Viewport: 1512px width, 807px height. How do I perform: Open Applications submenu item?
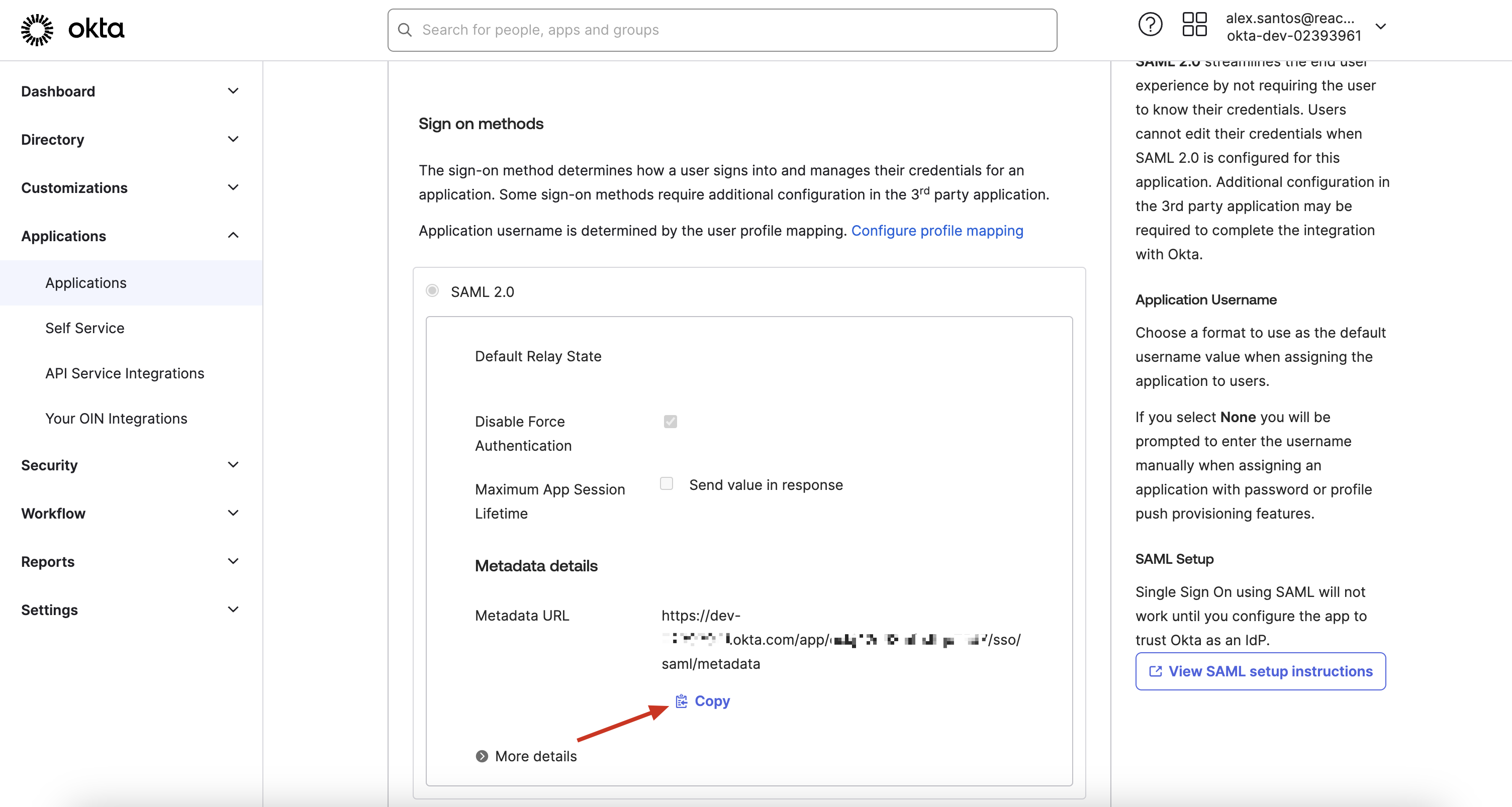(132, 283)
